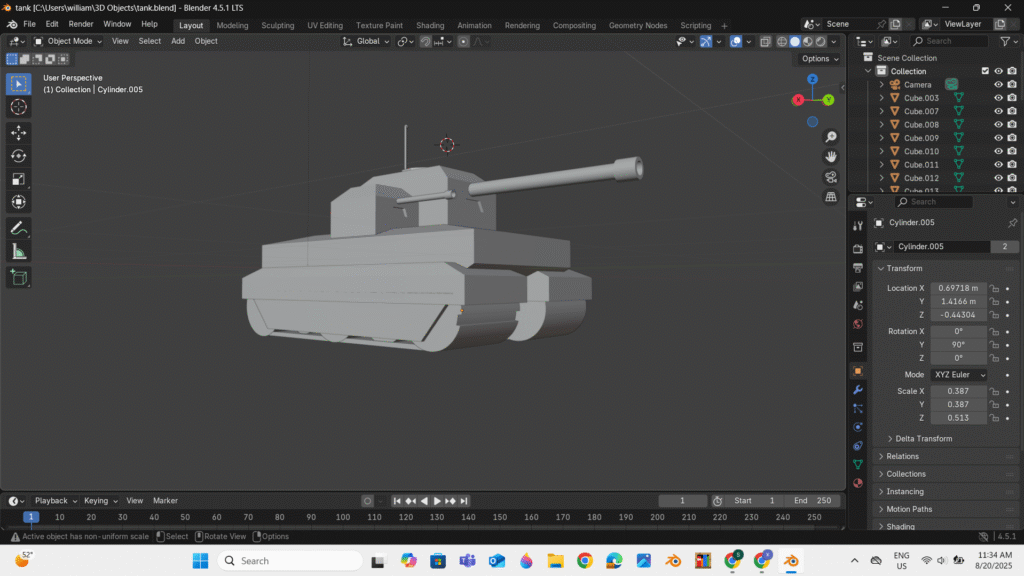Switch to the Sculpting workspace tab

[278, 25]
